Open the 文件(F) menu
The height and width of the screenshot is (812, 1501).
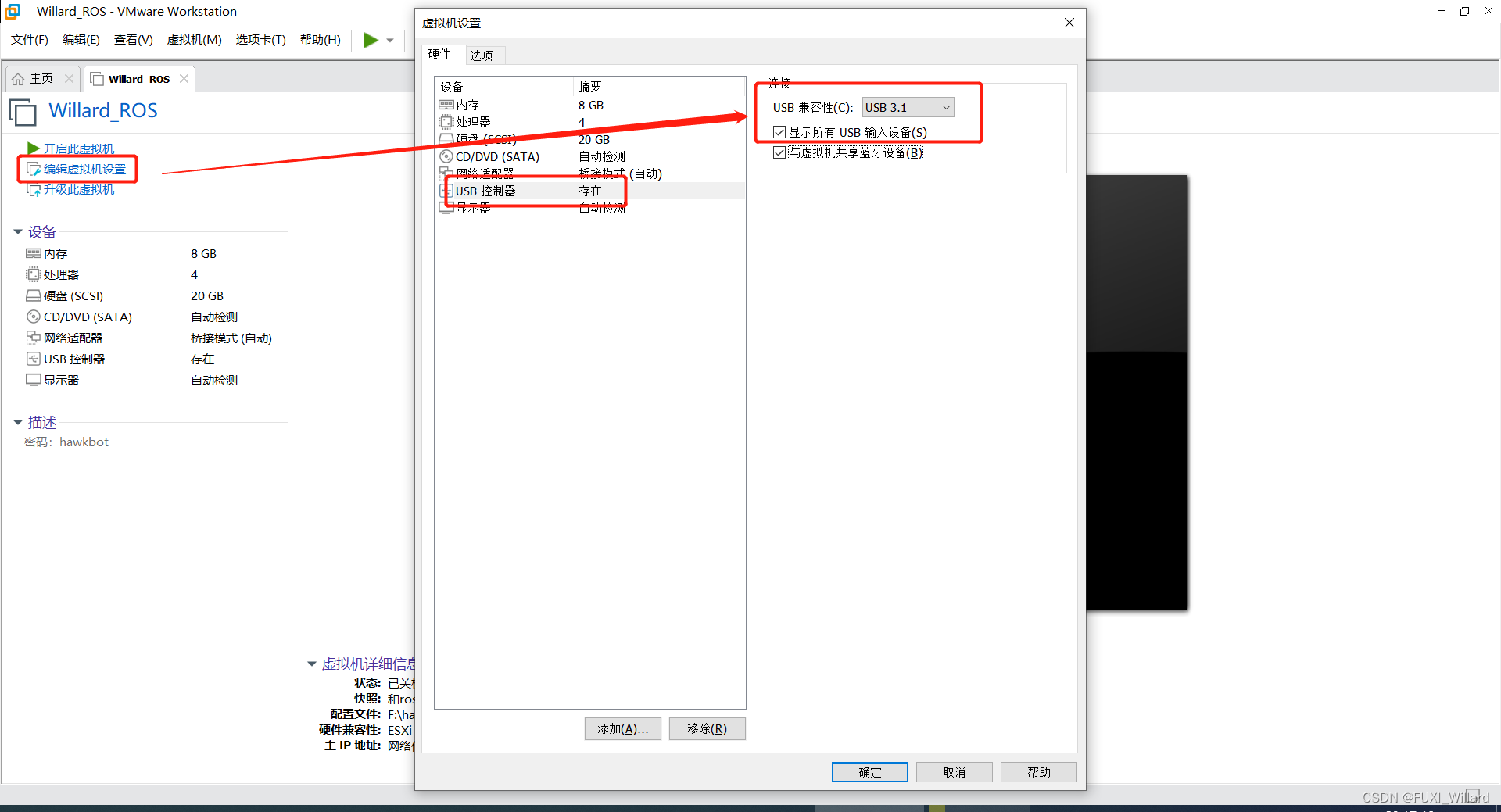[x=30, y=40]
